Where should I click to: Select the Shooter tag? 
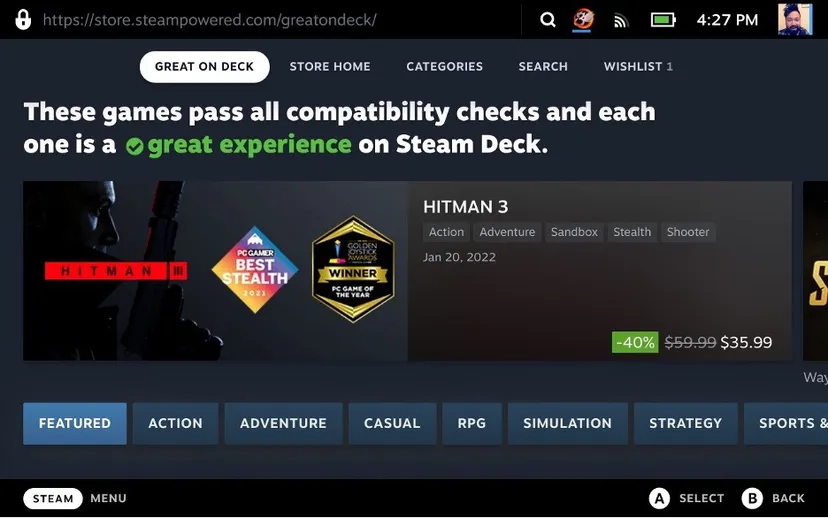[688, 232]
